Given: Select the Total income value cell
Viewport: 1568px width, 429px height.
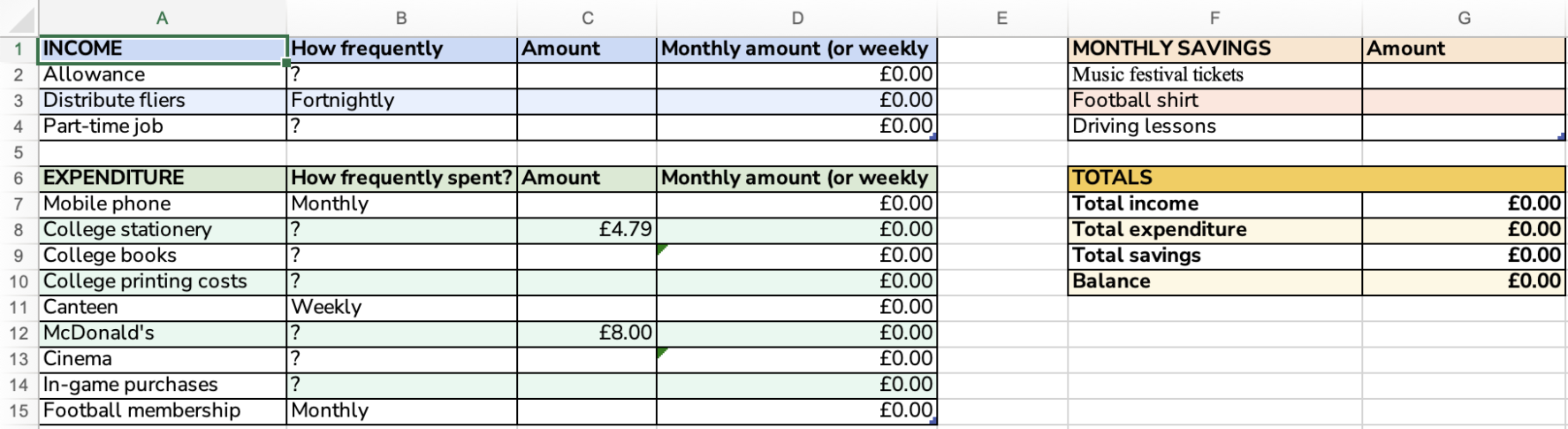Looking at the screenshot, I should click(x=1464, y=203).
